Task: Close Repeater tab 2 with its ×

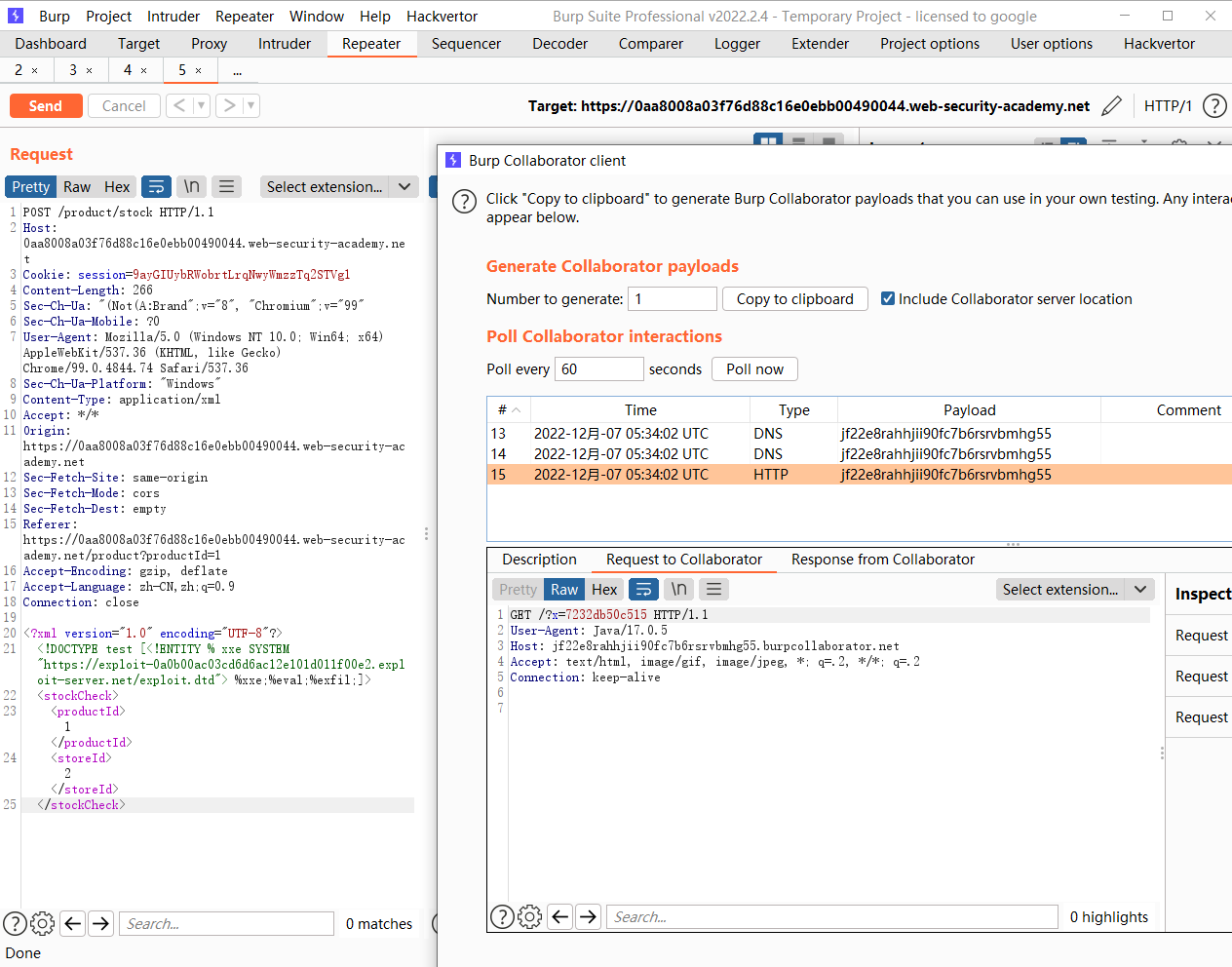Action: click(x=35, y=70)
